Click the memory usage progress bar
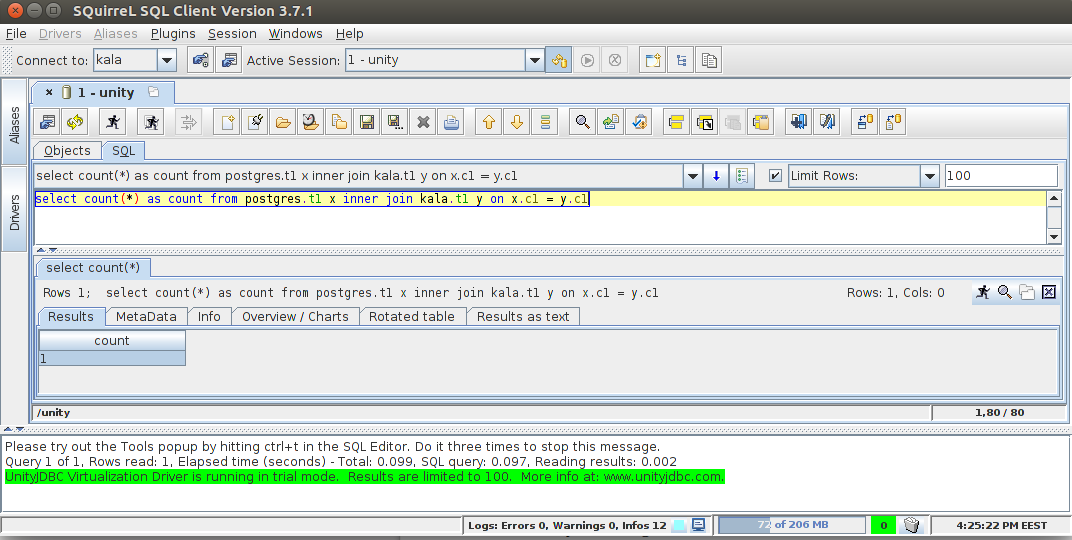This screenshot has height=540, width=1072. click(x=790, y=525)
